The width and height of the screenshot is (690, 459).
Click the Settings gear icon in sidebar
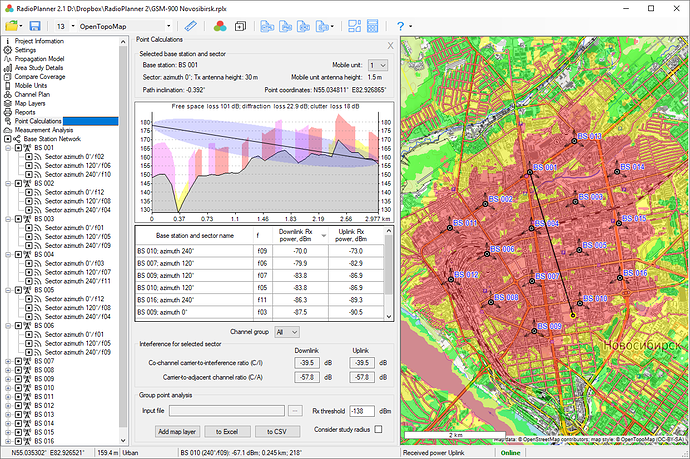(7, 50)
